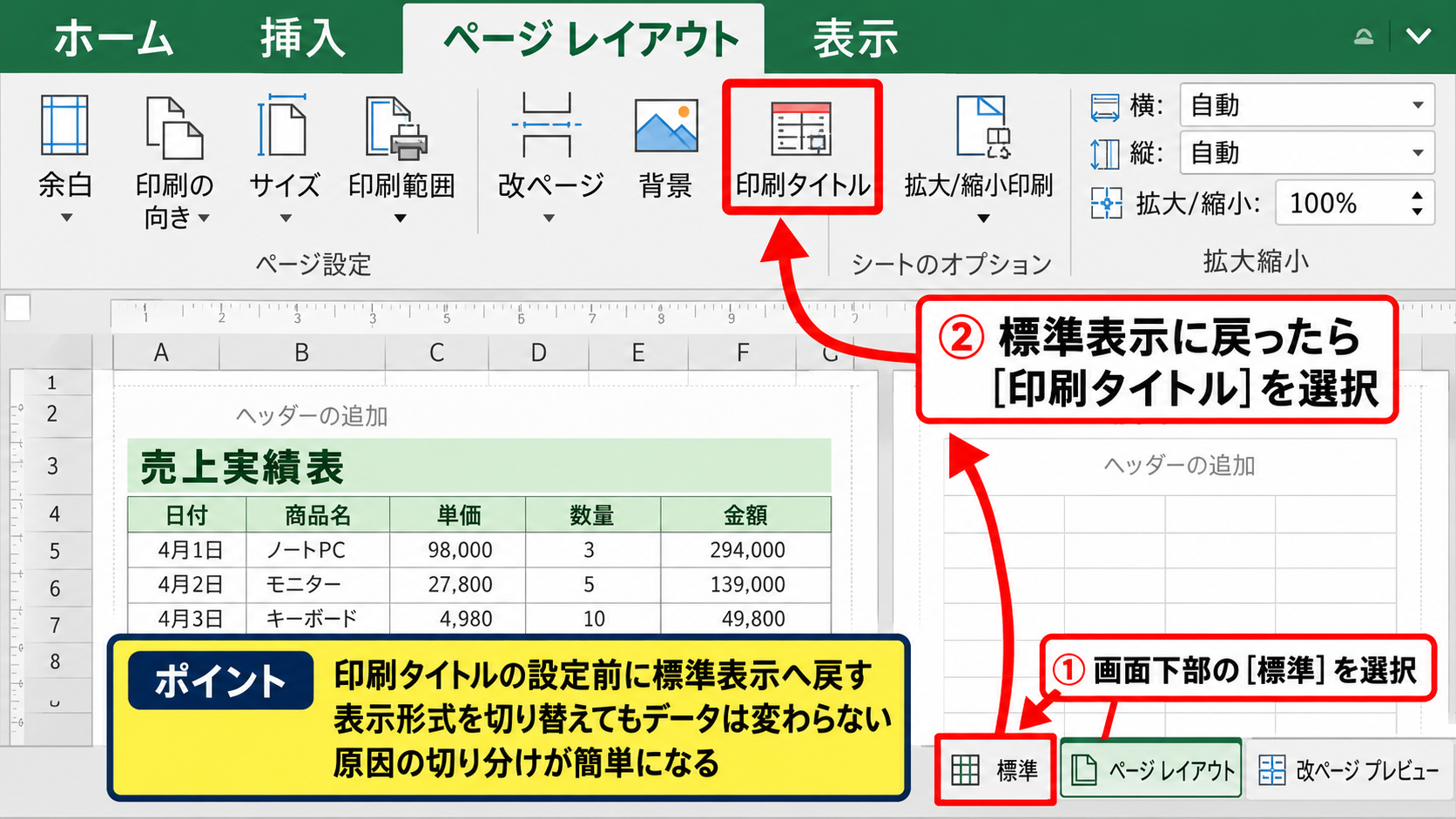Expand the 余白 dropdown arrow
This screenshot has height=819, width=1456.
(x=66, y=218)
